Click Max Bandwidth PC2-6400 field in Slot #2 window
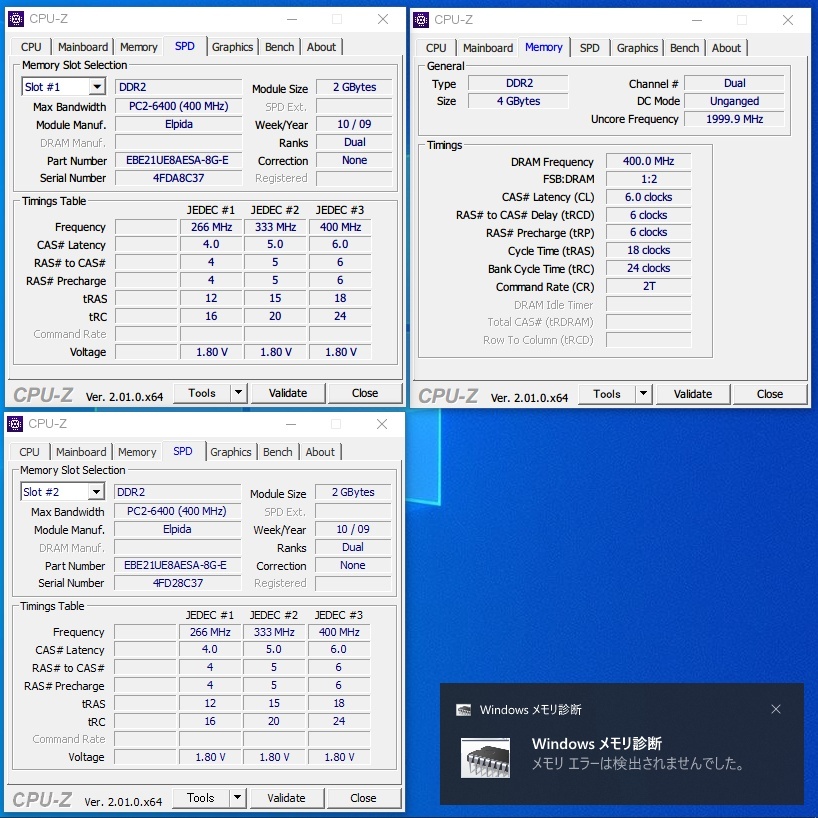 pos(177,511)
